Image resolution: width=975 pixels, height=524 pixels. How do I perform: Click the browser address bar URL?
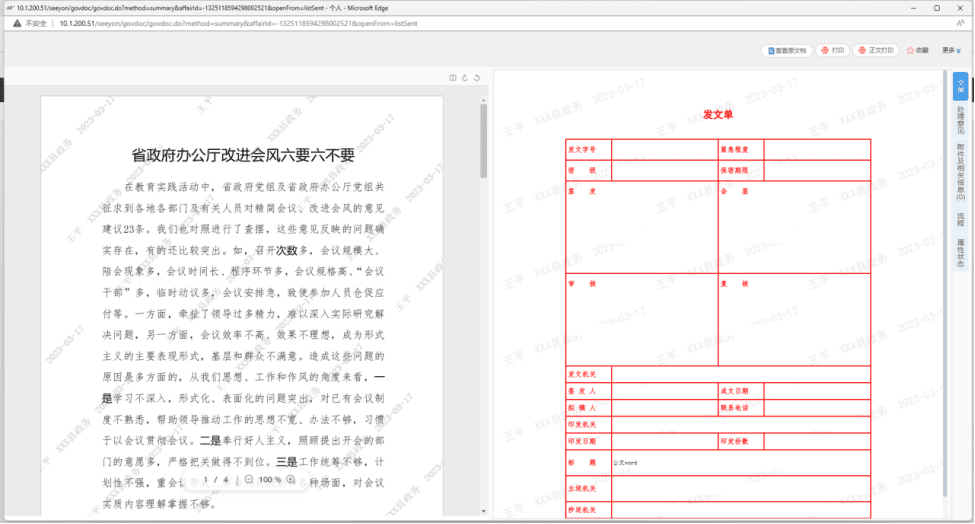[238, 24]
